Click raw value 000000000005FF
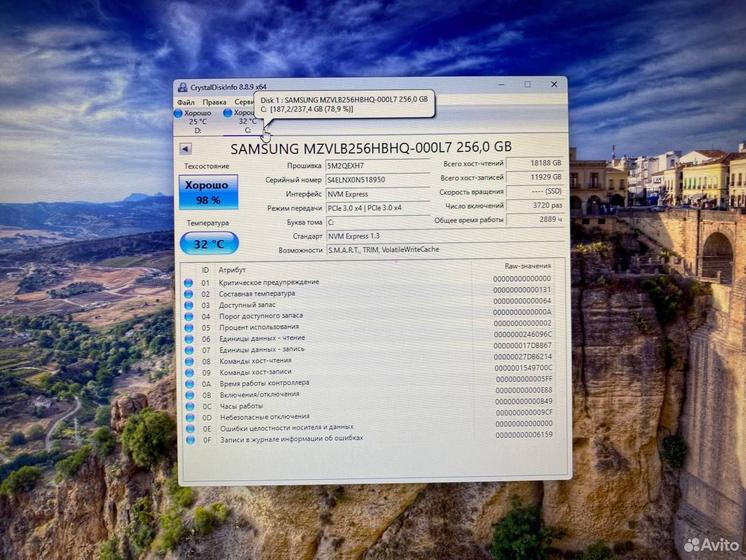 click(x=524, y=379)
